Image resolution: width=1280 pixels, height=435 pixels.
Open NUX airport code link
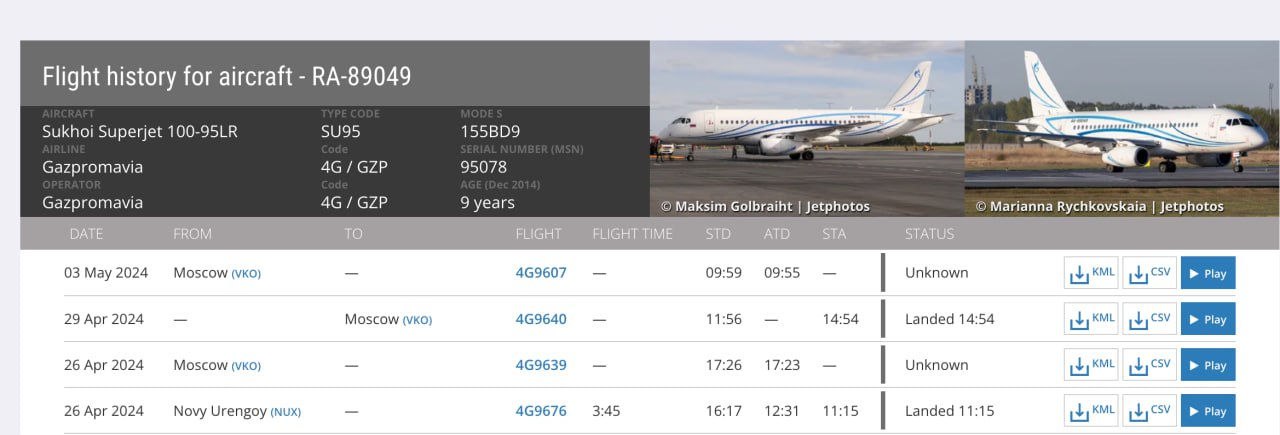285,412
